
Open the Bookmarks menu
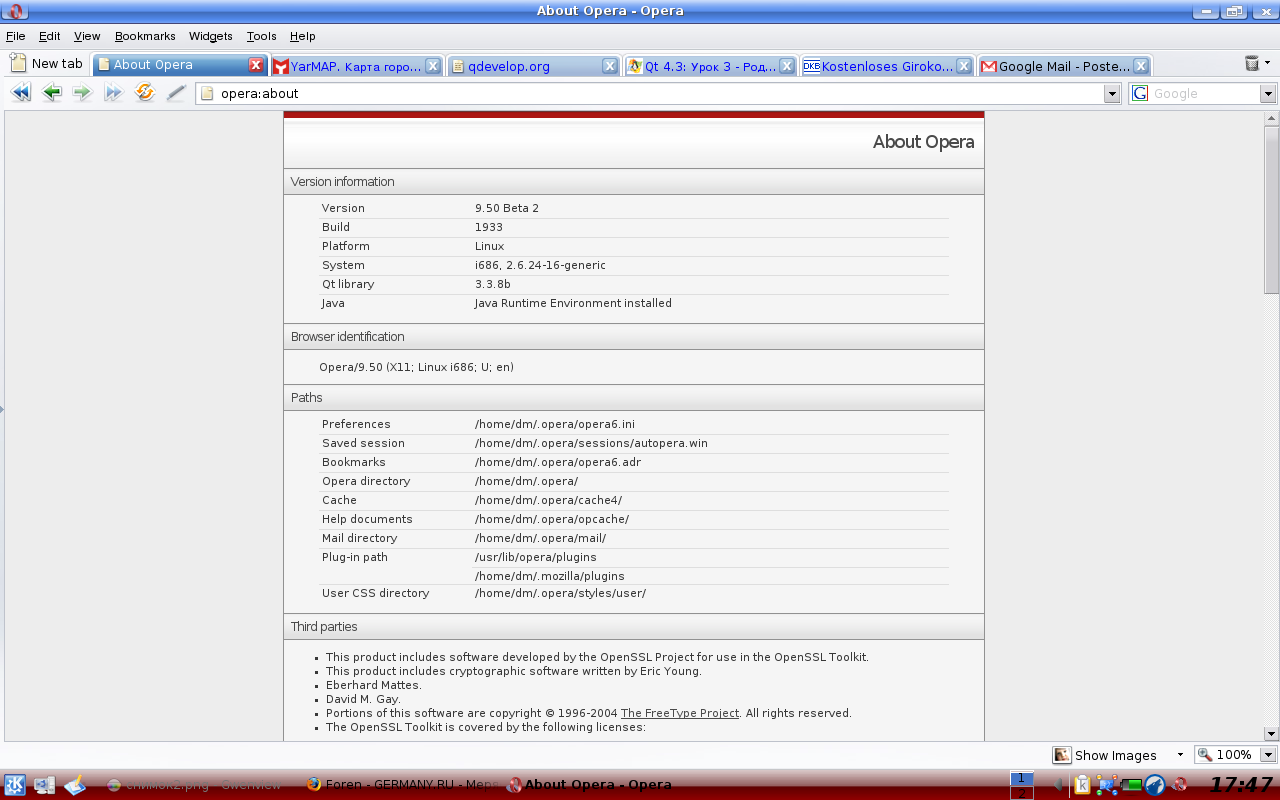tap(145, 36)
